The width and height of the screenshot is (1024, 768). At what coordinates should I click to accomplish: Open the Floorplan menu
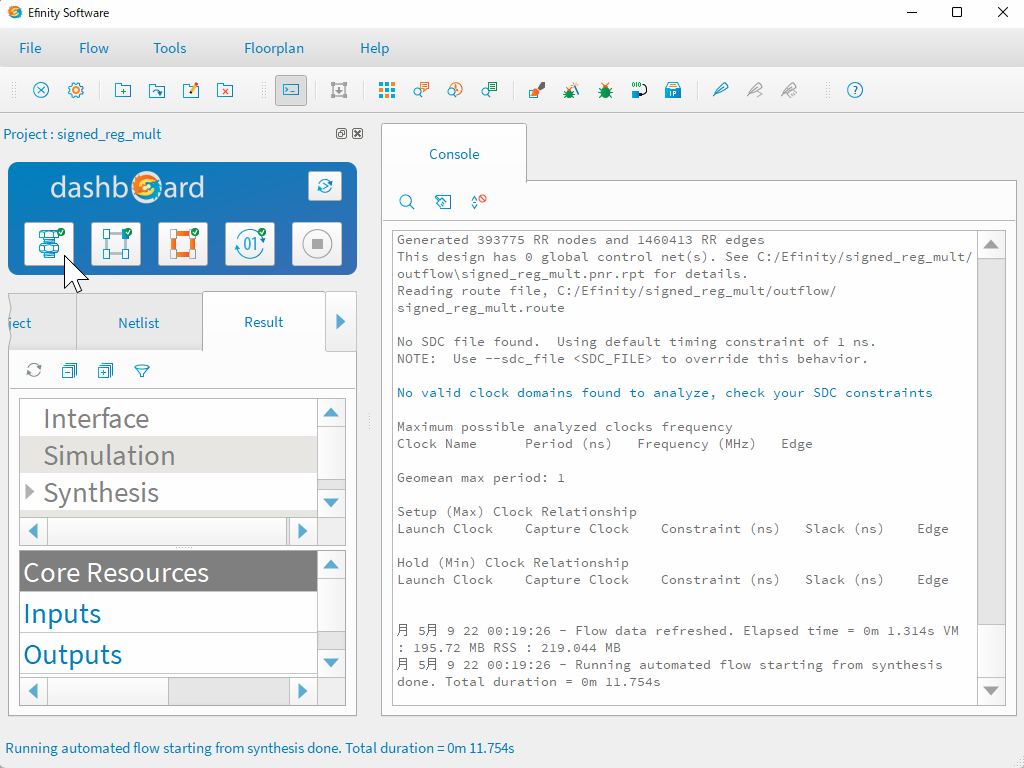274,48
